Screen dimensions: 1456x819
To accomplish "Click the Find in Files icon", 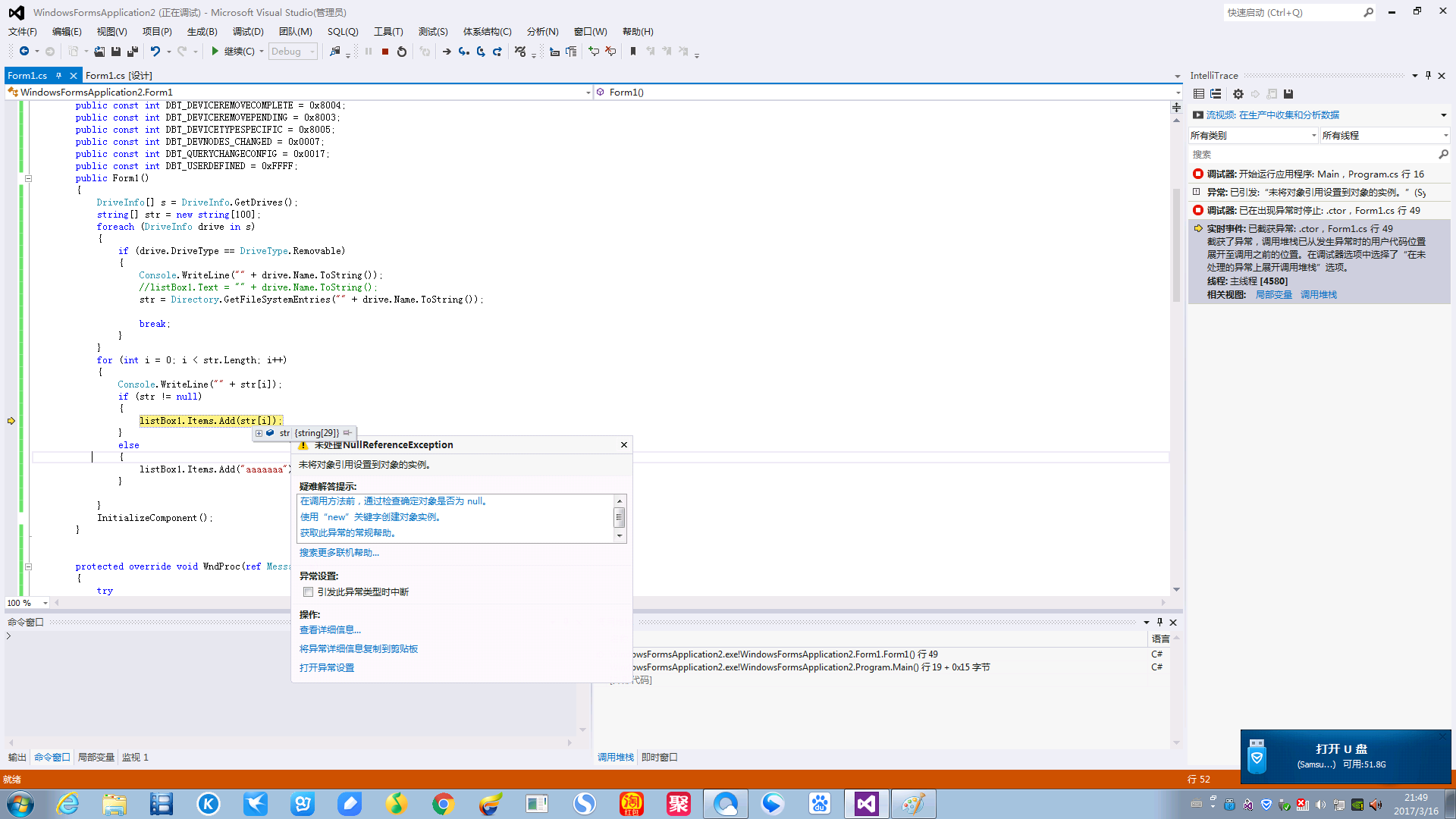I will (335, 52).
